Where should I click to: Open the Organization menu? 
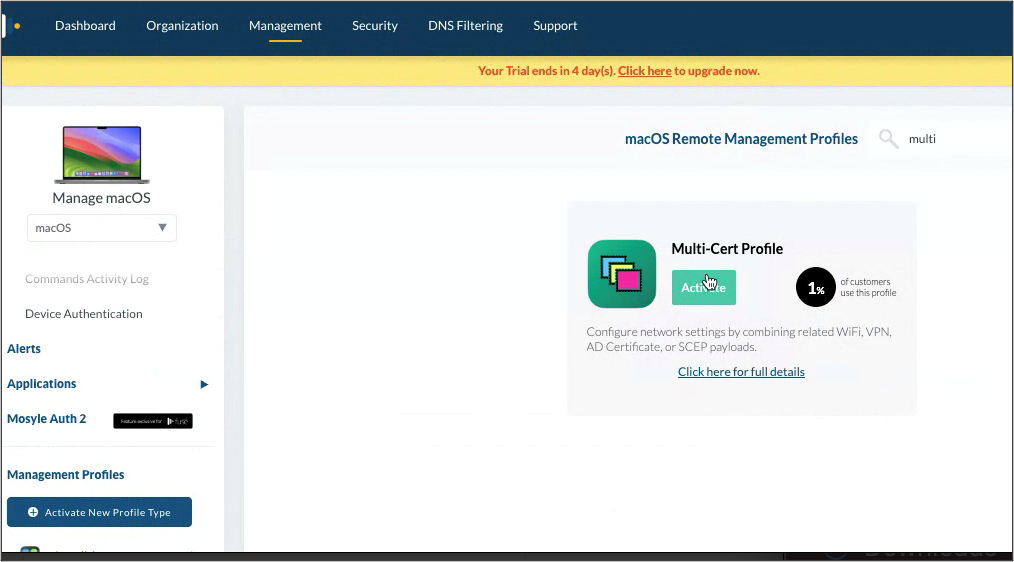pos(182,26)
